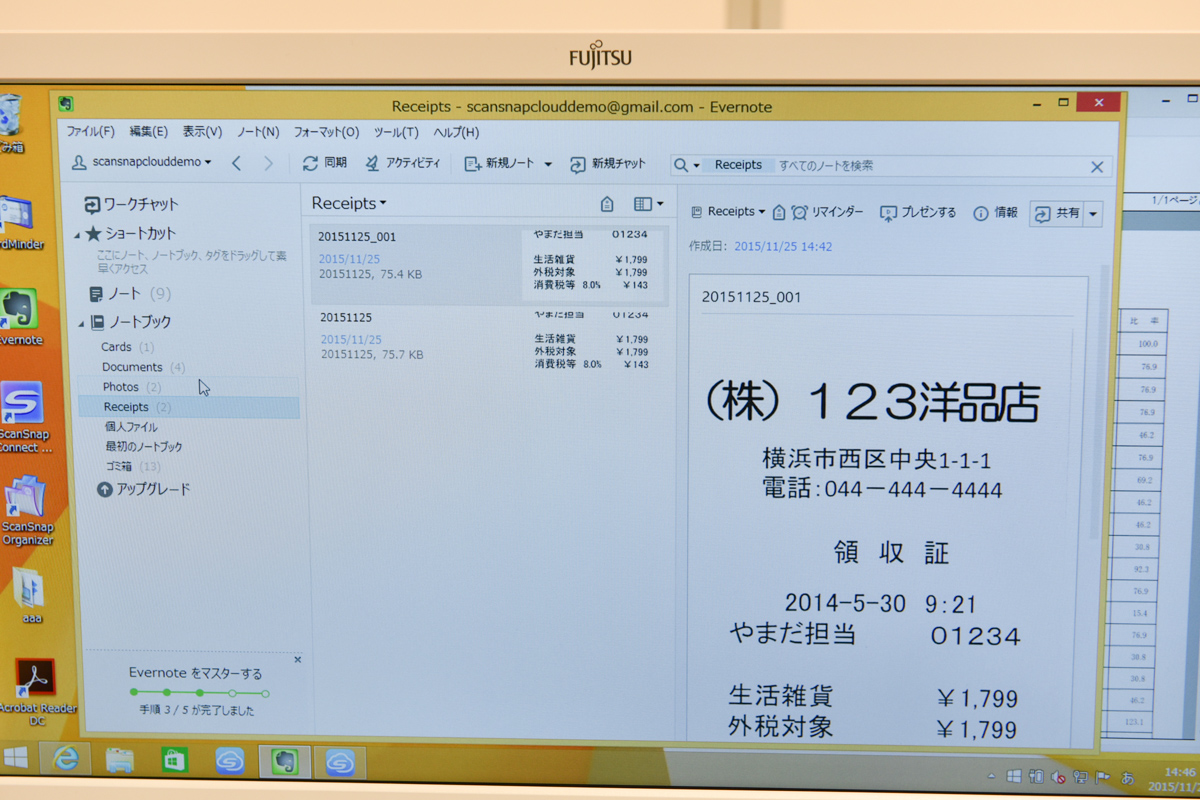This screenshot has height=800, width=1200.
Task: Open Receipts notebook dropdown above note
Action: pyautogui.click(x=728, y=212)
